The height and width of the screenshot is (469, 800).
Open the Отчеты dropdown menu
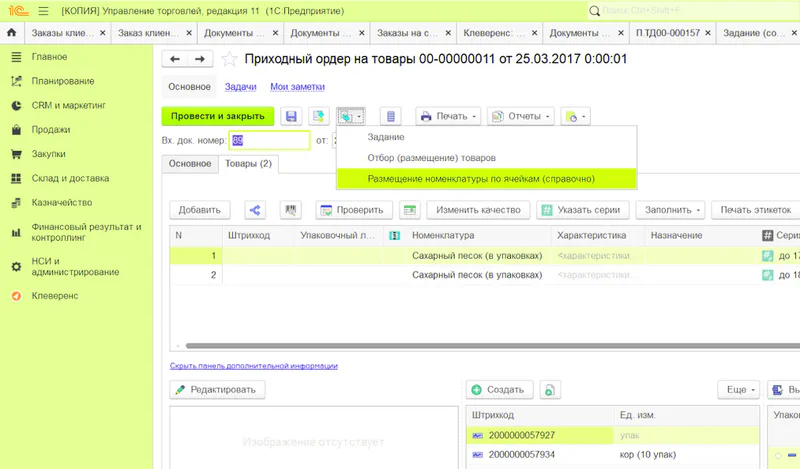coord(521,116)
